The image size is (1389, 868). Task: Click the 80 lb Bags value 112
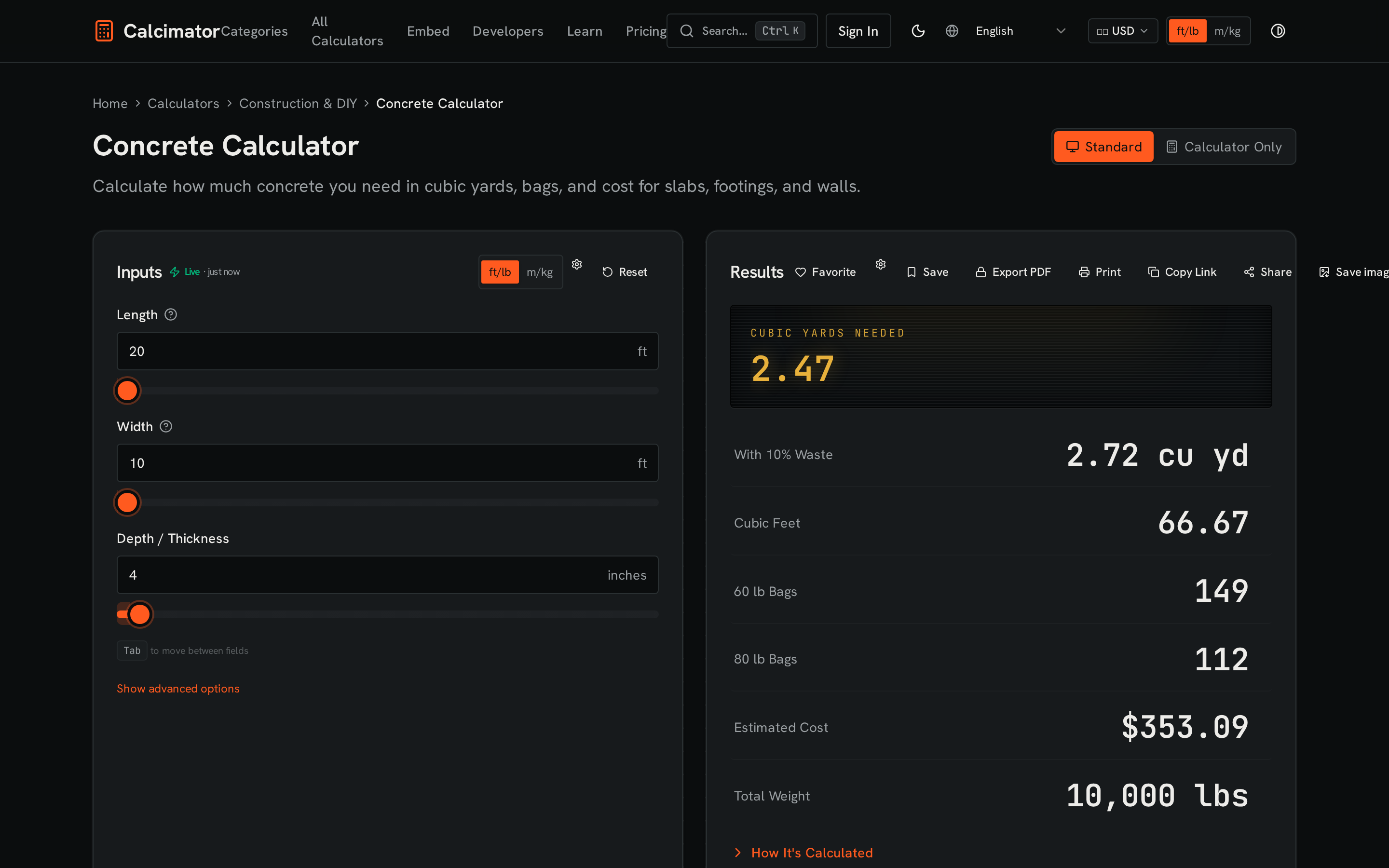1221,659
